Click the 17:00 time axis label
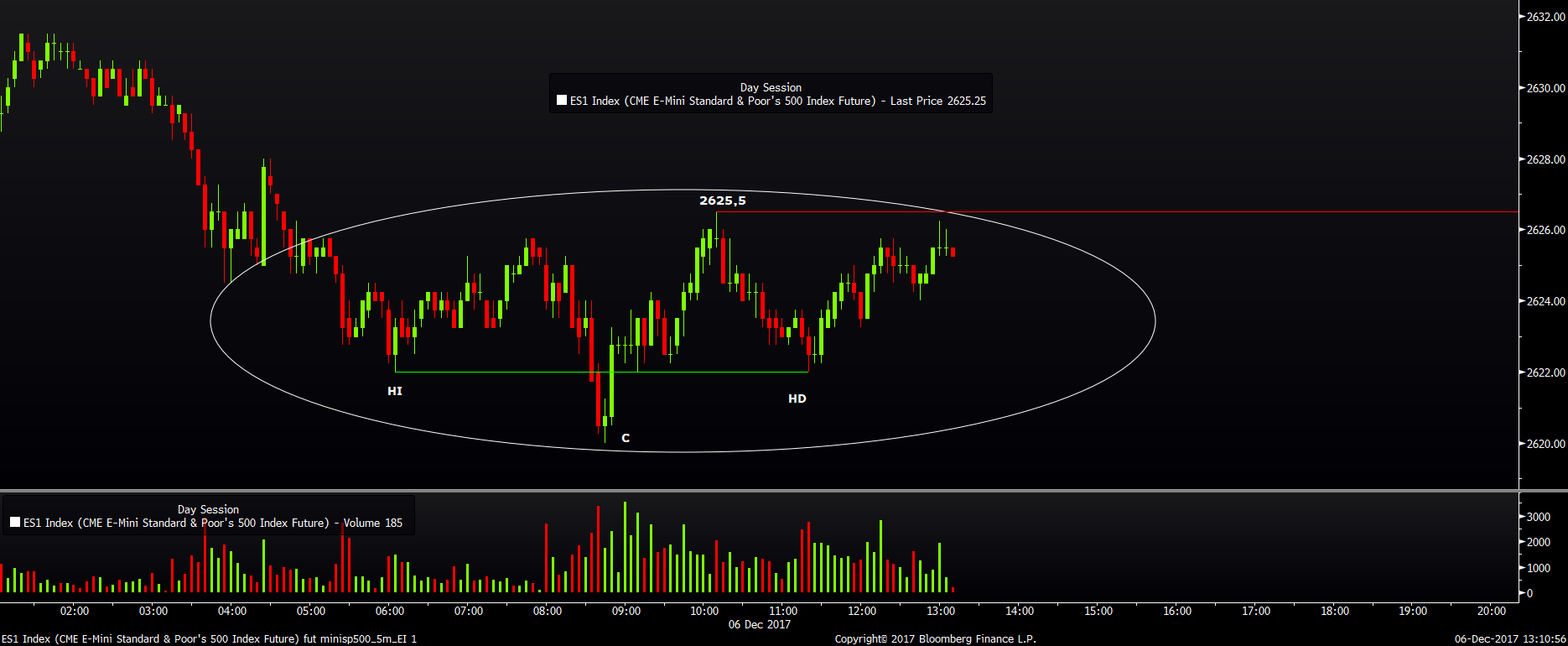1568x646 pixels. click(x=1256, y=611)
